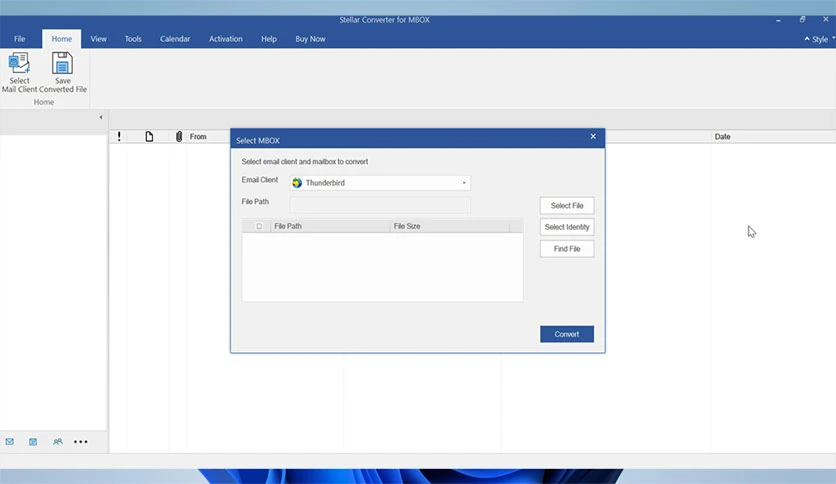Expand the Style menu in ribbon corner
836x484 pixels.
click(819, 39)
